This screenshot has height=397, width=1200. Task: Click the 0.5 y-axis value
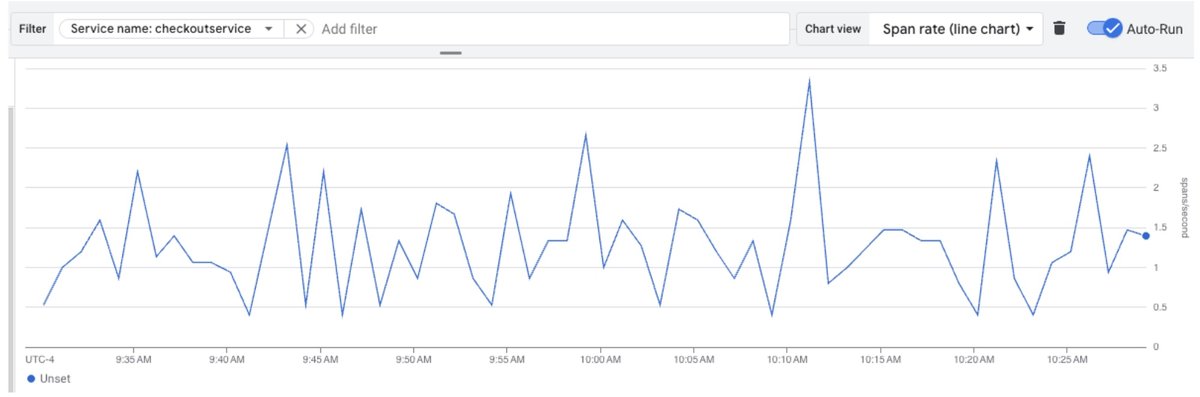coord(1161,307)
